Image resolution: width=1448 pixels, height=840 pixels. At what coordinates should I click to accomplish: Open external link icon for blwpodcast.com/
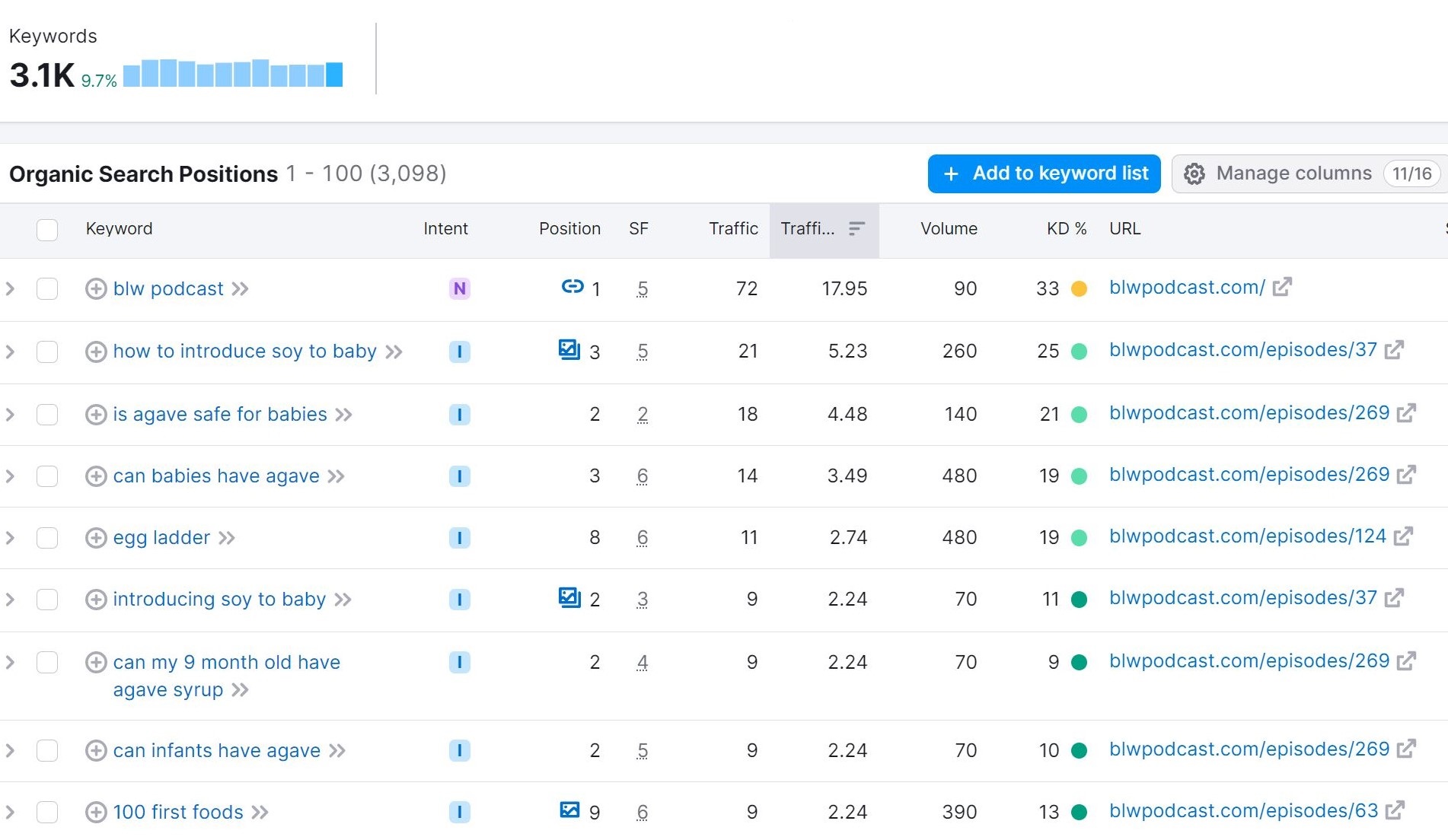pos(1282,288)
